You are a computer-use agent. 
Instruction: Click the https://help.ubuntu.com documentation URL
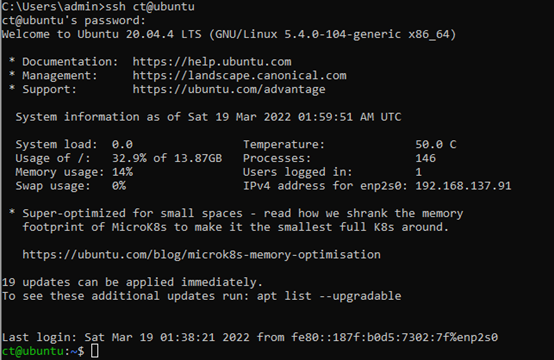tap(212, 62)
